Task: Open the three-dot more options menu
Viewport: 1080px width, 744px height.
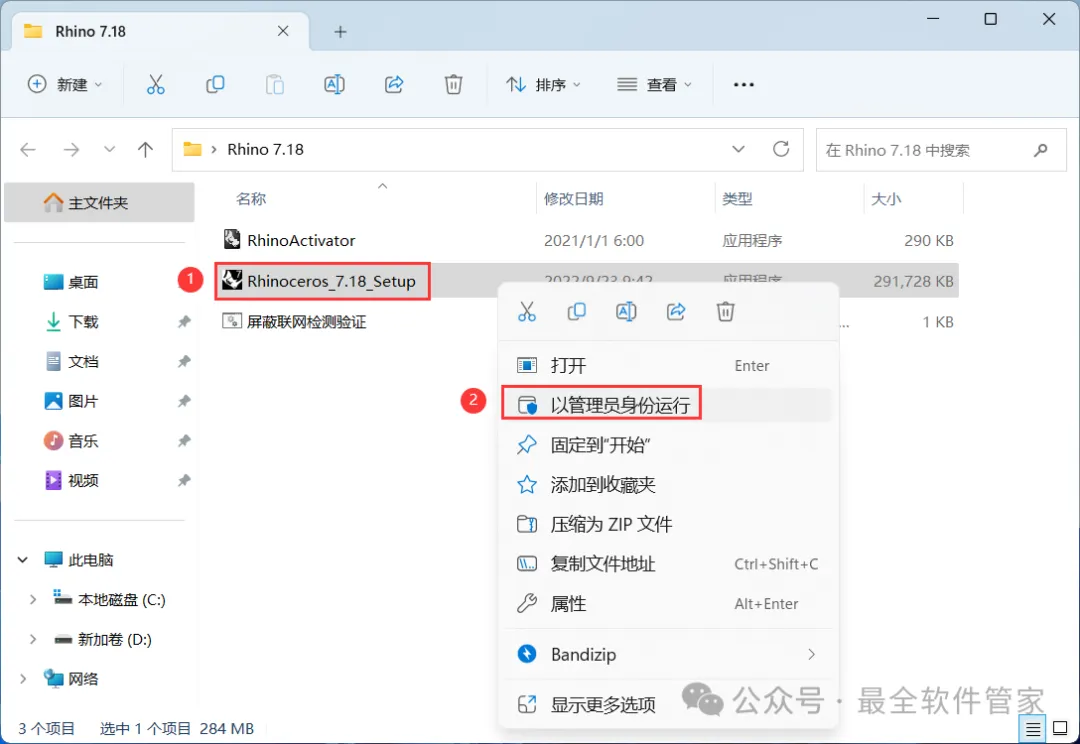Action: [744, 85]
